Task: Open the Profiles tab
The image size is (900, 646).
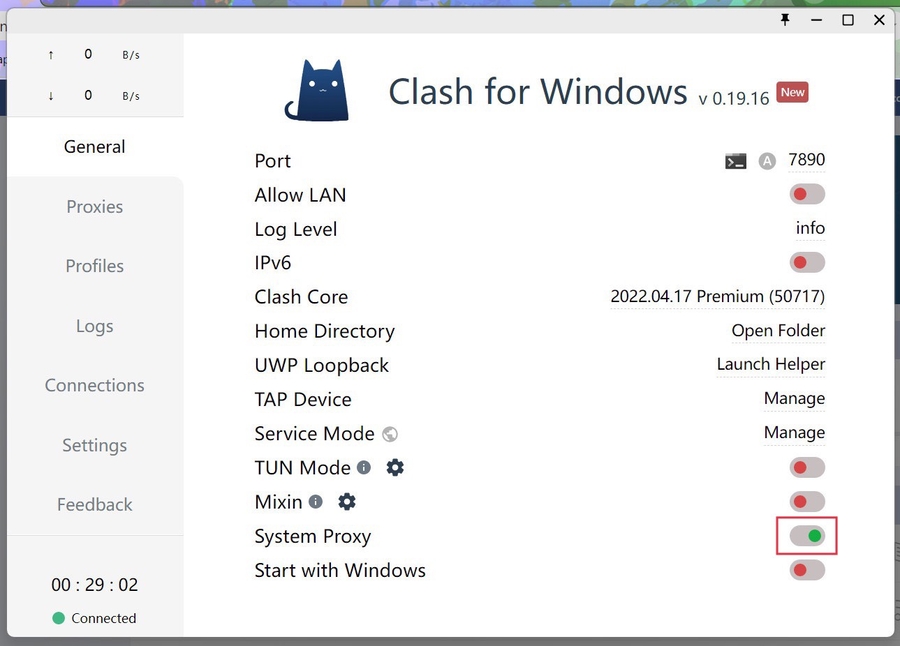Action: [x=95, y=266]
